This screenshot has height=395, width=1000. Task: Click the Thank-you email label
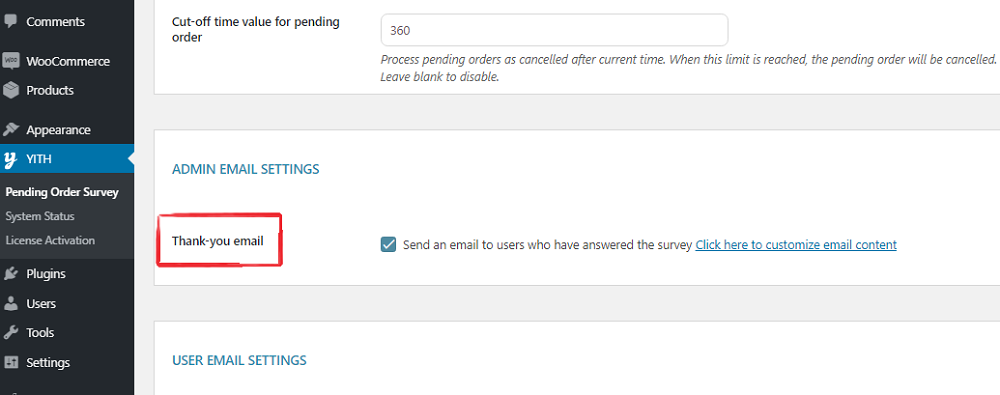point(217,241)
